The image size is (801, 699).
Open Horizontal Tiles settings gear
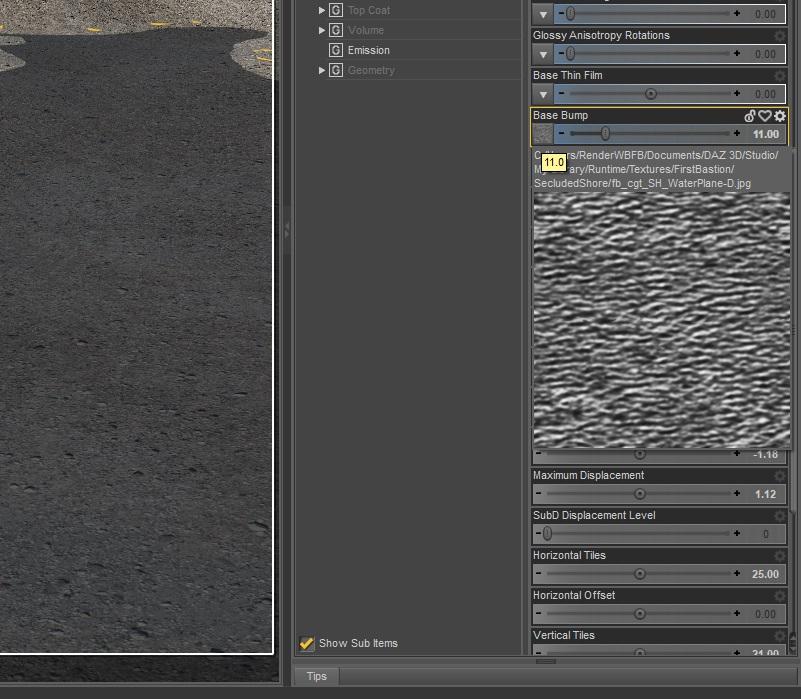(x=780, y=555)
